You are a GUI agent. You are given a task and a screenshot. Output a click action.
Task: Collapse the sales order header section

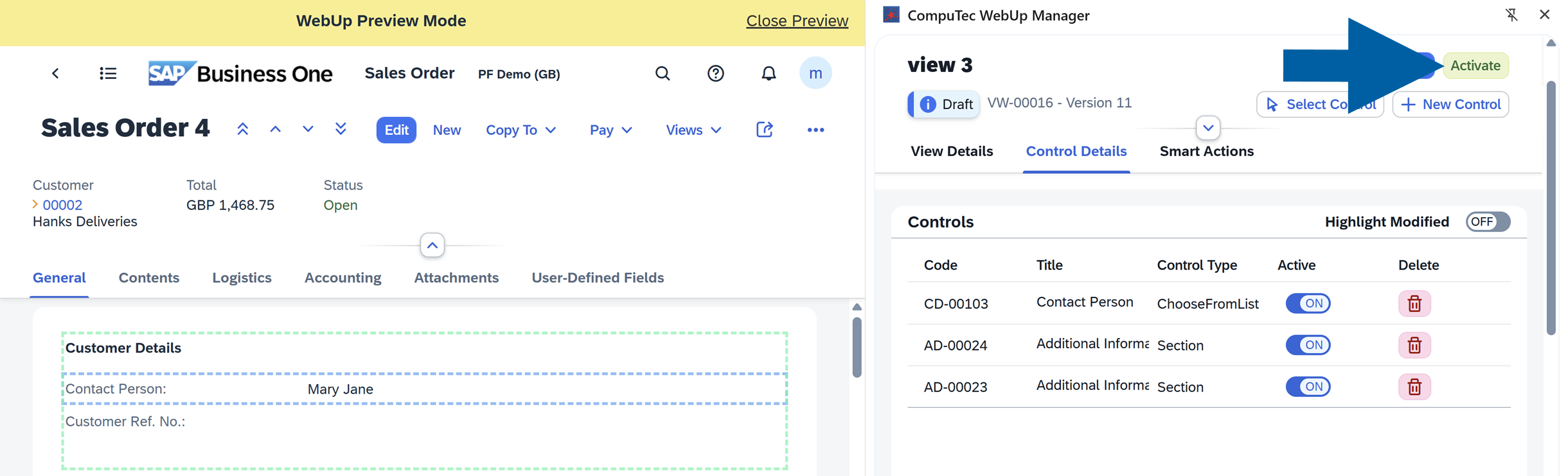point(432,245)
